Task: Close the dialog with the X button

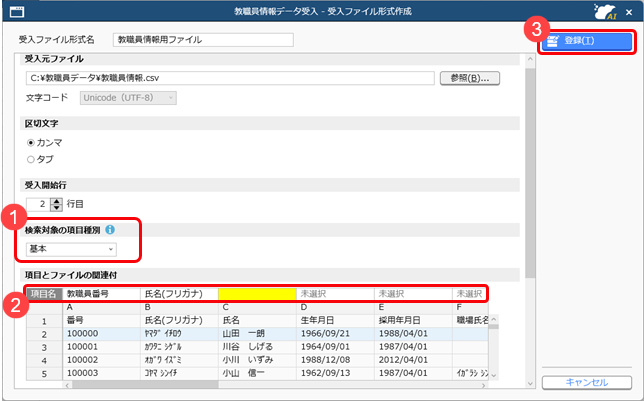Action: pos(629,12)
